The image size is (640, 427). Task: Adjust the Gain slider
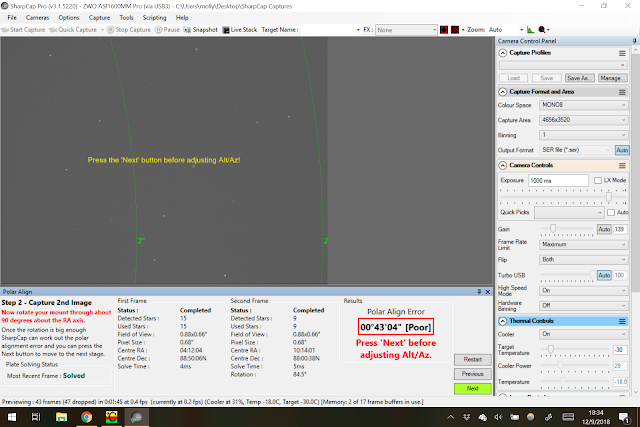click(553, 229)
